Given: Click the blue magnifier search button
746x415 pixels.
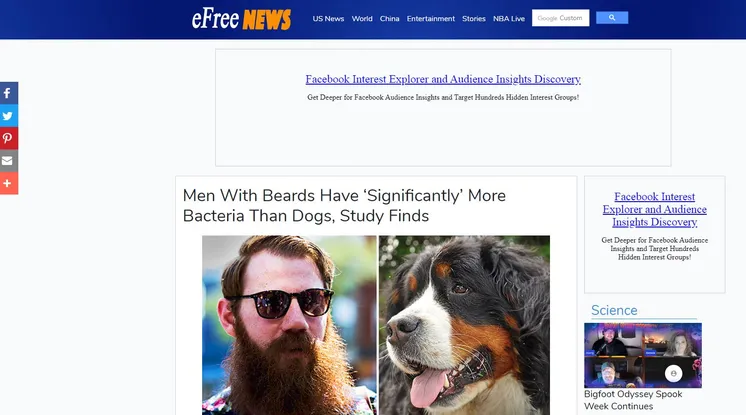Looking at the screenshot, I should (612, 18).
